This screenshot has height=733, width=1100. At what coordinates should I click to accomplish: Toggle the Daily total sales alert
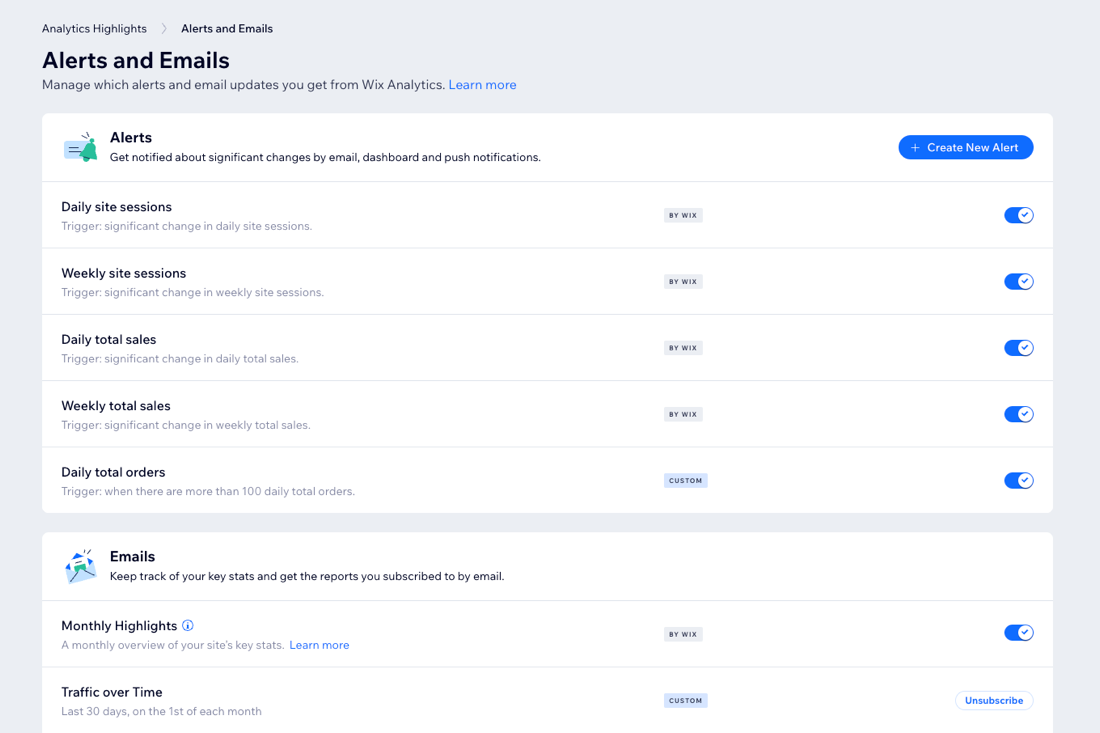click(1019, 348)
